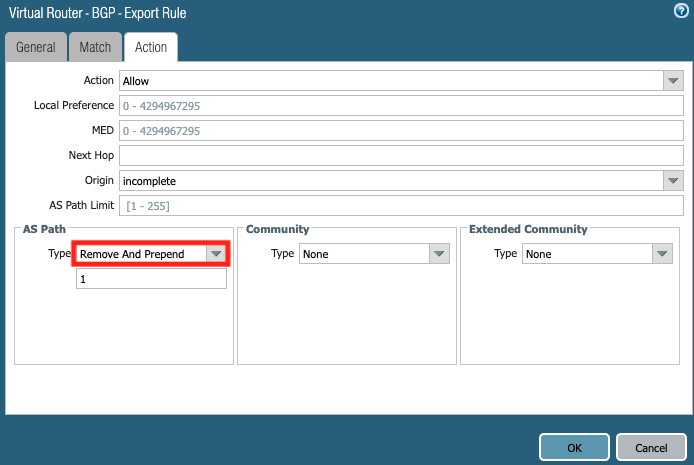Click the Action field showing Allow
This screenshot has height=465, width=694.
tap(391, 81)
